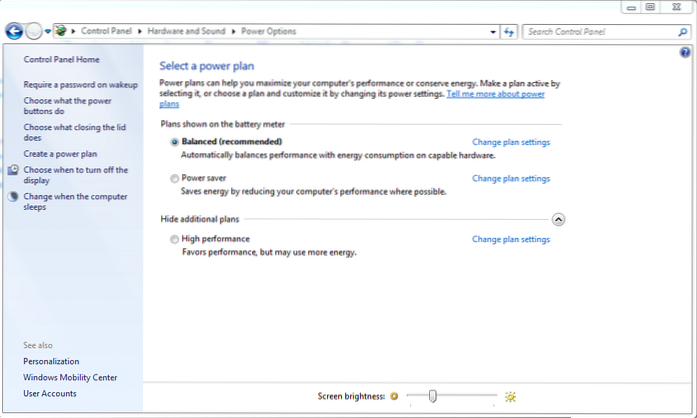
Task: Select the Balanced (recommended) plan
Action: point(174,142)
